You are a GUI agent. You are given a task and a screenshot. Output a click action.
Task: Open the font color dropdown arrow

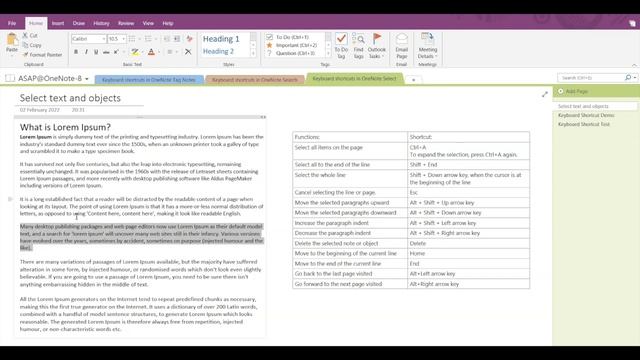click(159, 52)
